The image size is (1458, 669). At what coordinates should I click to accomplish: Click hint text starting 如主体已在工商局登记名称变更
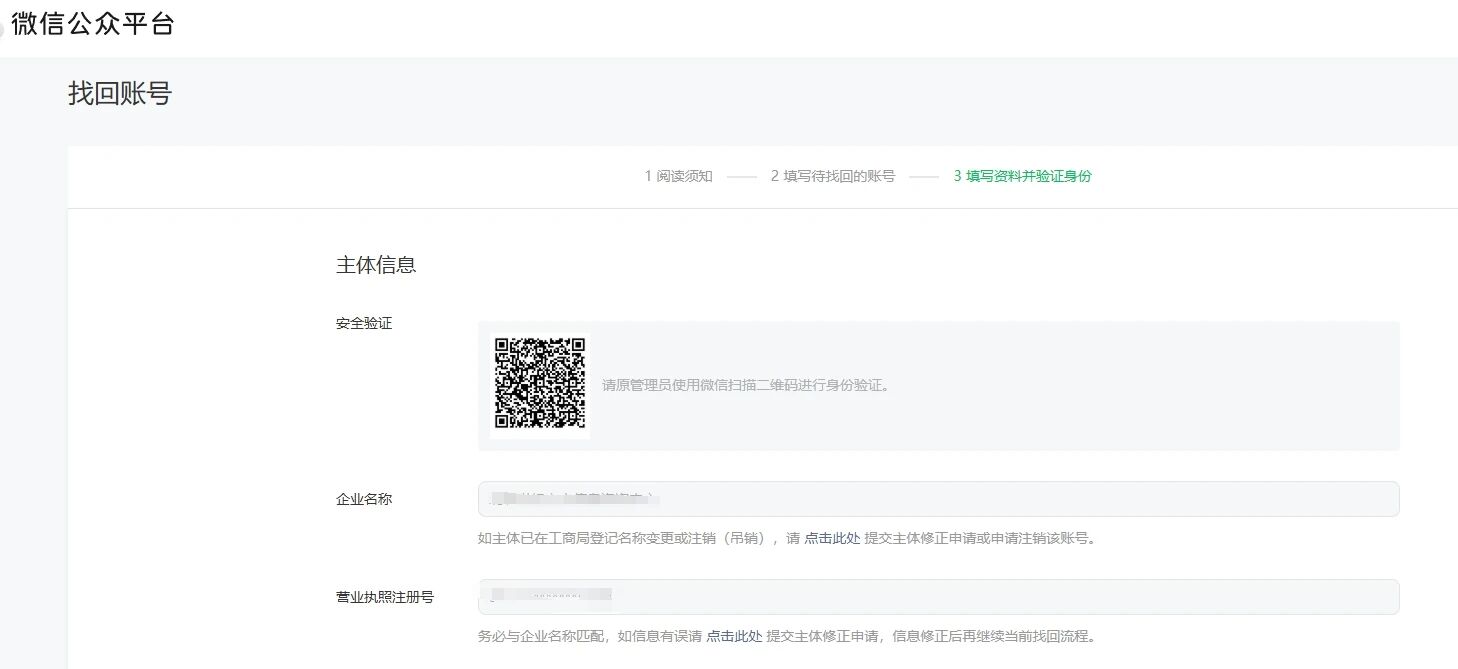(788, 538)
